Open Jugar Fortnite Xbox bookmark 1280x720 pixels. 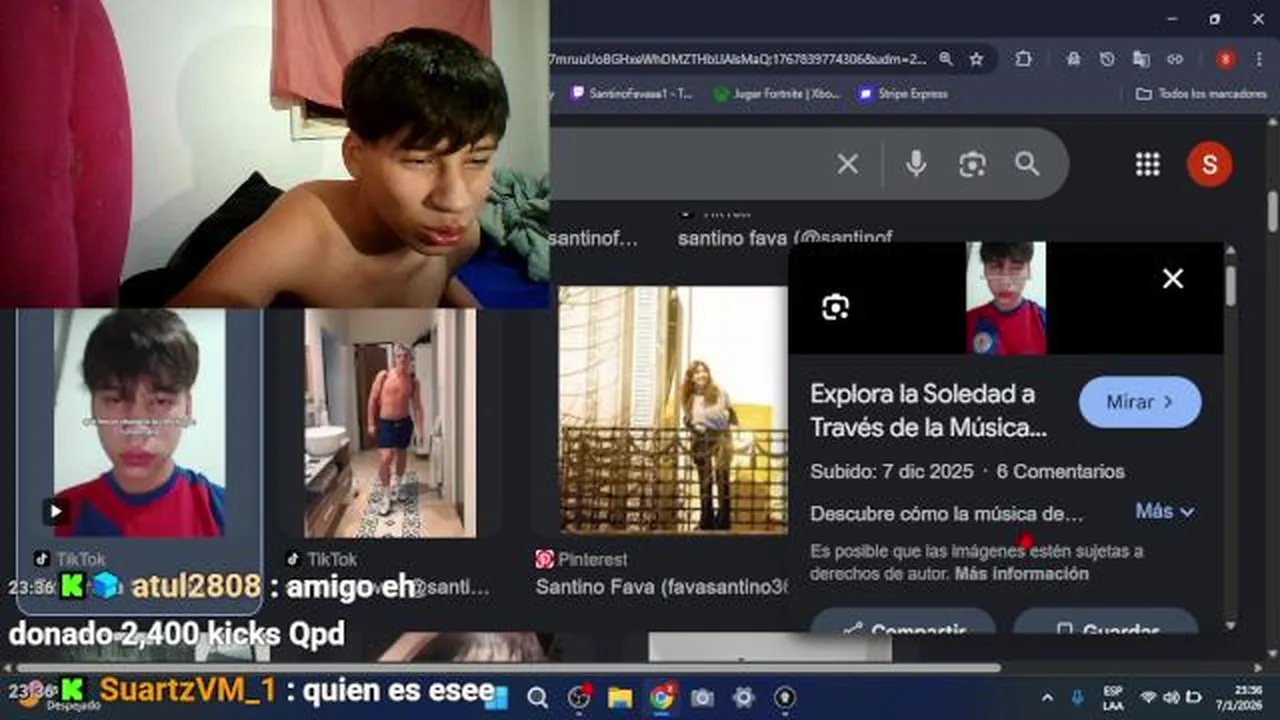(x=777, y=93)
